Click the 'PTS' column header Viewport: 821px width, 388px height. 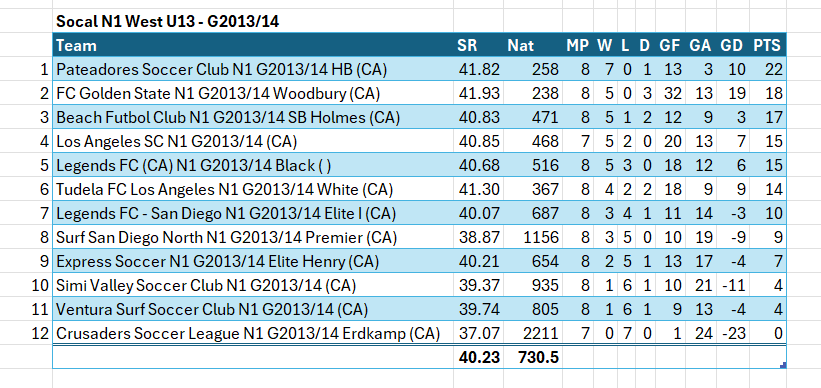[767, 45]
